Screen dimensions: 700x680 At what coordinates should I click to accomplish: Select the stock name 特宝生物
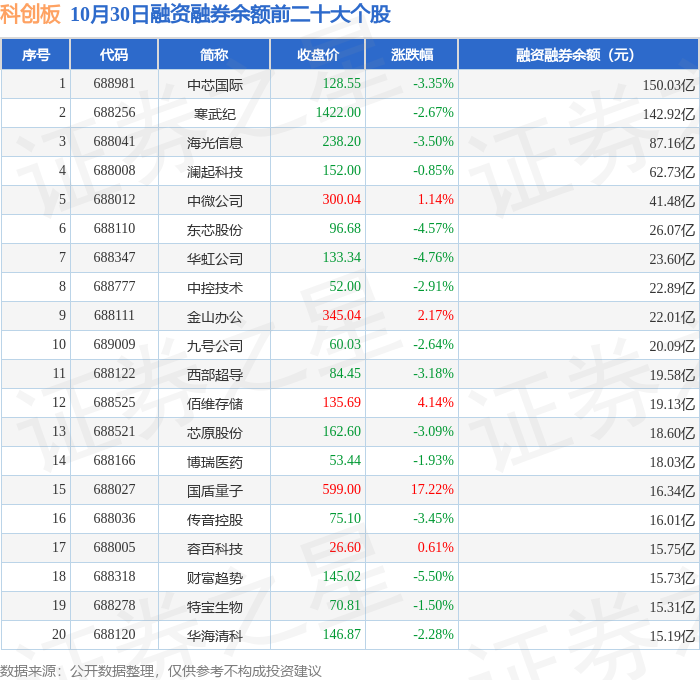point(215,607)
